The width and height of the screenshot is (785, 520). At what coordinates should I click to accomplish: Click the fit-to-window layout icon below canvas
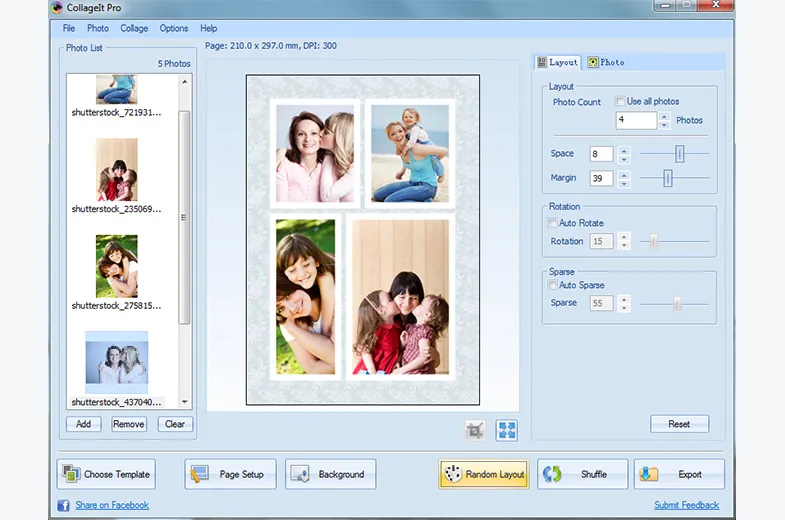pyautogui.click(x=507, y=430)
